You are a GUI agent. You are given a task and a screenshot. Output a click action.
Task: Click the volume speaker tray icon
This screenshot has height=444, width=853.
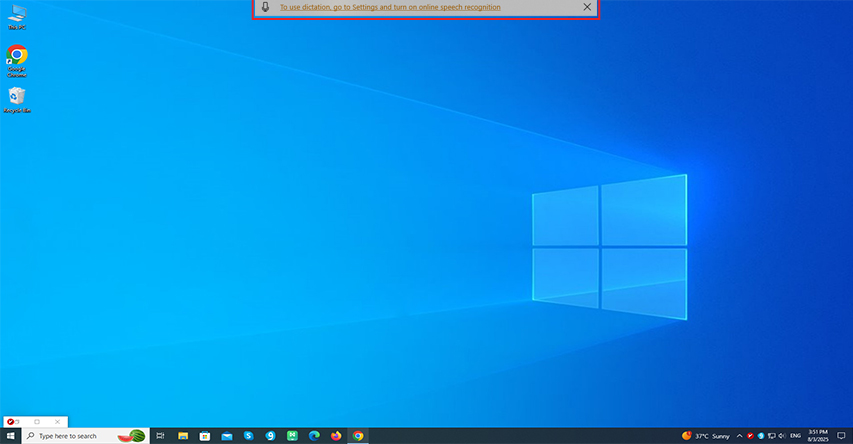coord(782,436)
